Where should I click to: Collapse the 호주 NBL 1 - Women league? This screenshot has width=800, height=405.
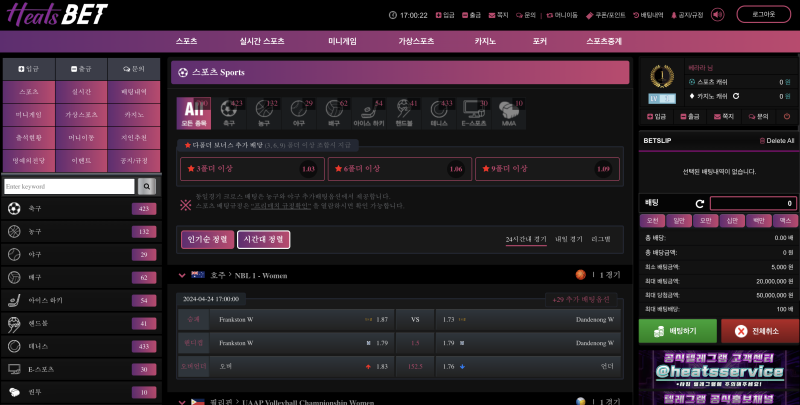(182, 274)
